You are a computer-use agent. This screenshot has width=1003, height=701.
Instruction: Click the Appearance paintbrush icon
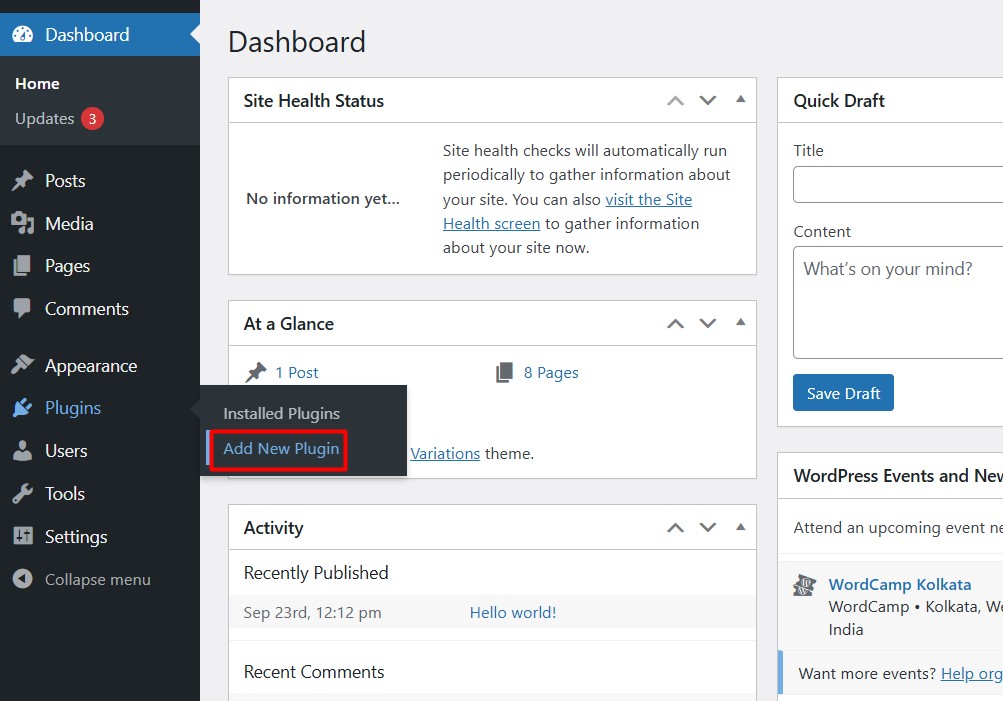click(22, 365)
